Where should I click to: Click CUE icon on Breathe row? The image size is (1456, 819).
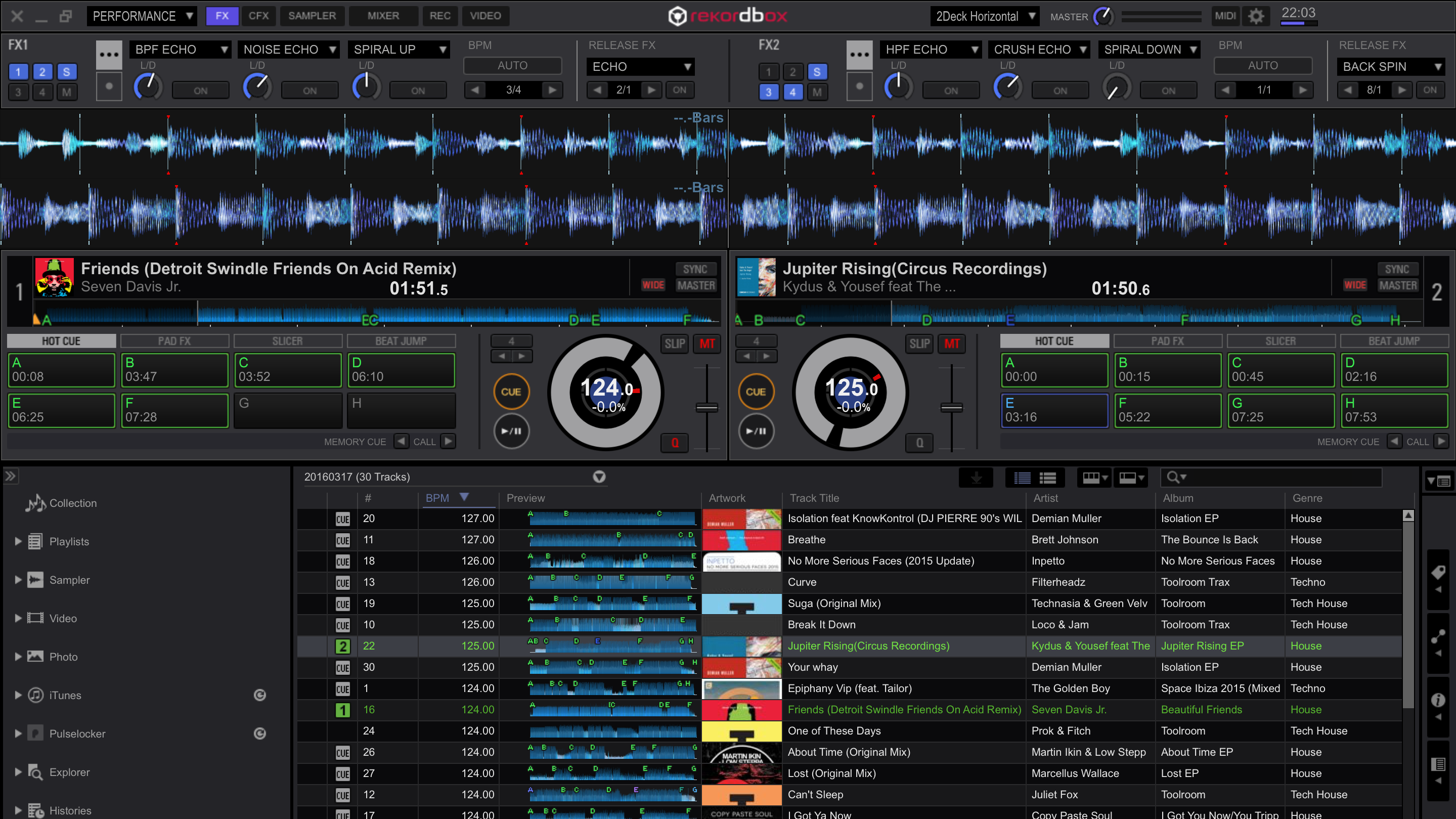[x=342, y=540]
